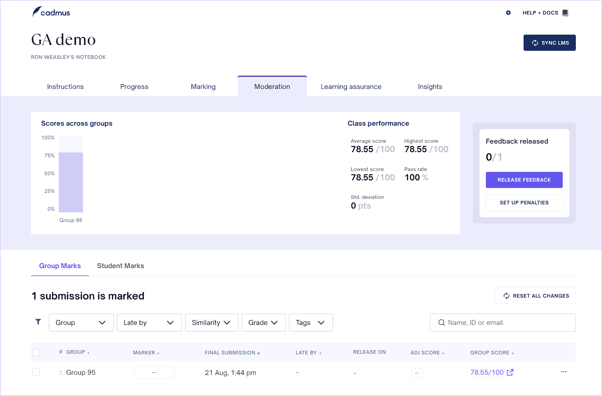Open the settings gear icon
This screenshot has height=396, width=602.
[x=508, y=13]
